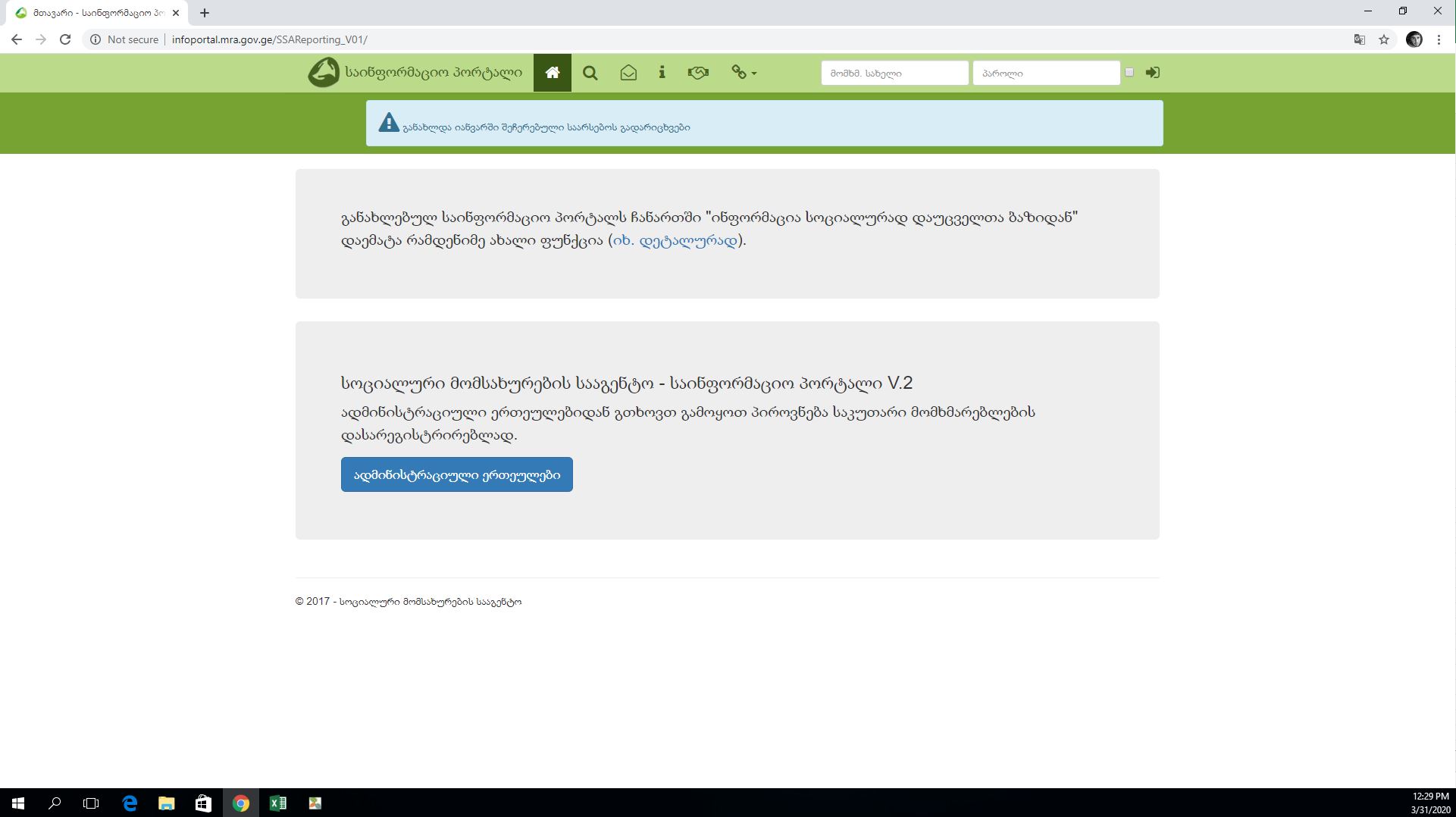Go to the Home page icon
The height and width of the screenshot is (817, 1456).
tap(552, 73)
